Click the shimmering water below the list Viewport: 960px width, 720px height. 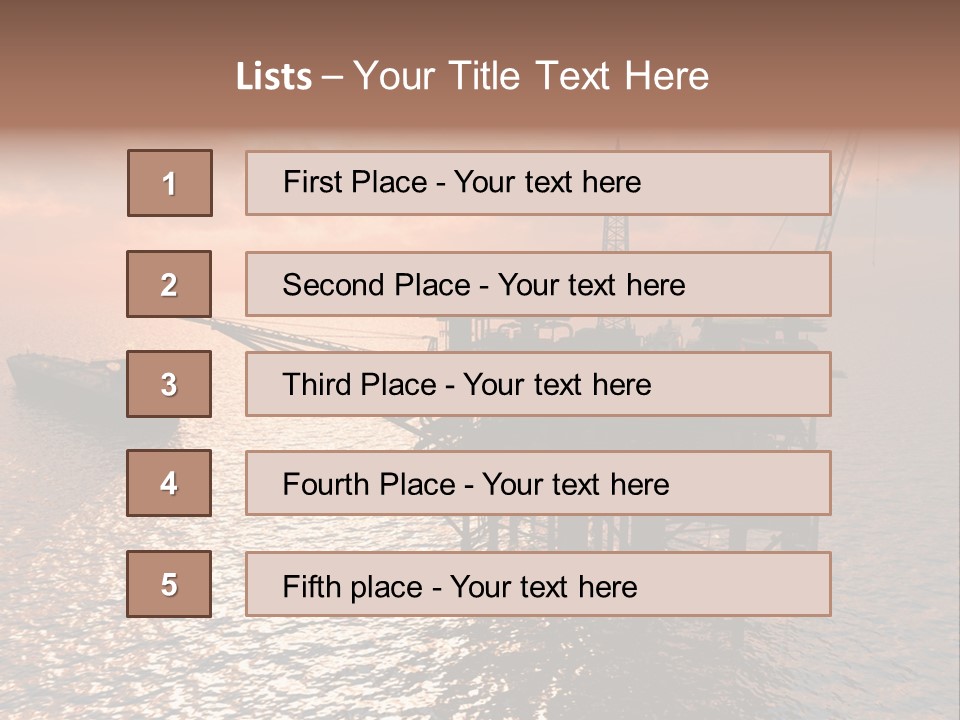pyautogui.click(x=300, y=670)
